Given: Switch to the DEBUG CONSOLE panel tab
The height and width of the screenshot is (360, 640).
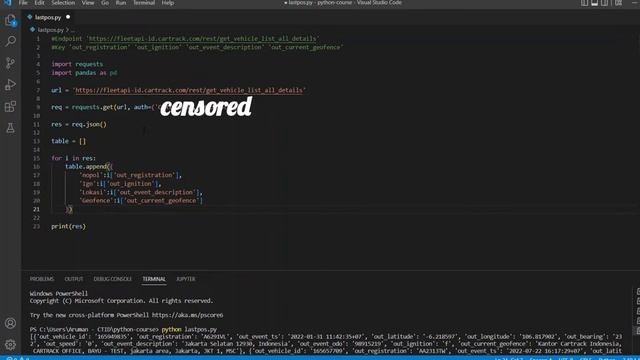Looking at the screenshot, I should point(113,279).
